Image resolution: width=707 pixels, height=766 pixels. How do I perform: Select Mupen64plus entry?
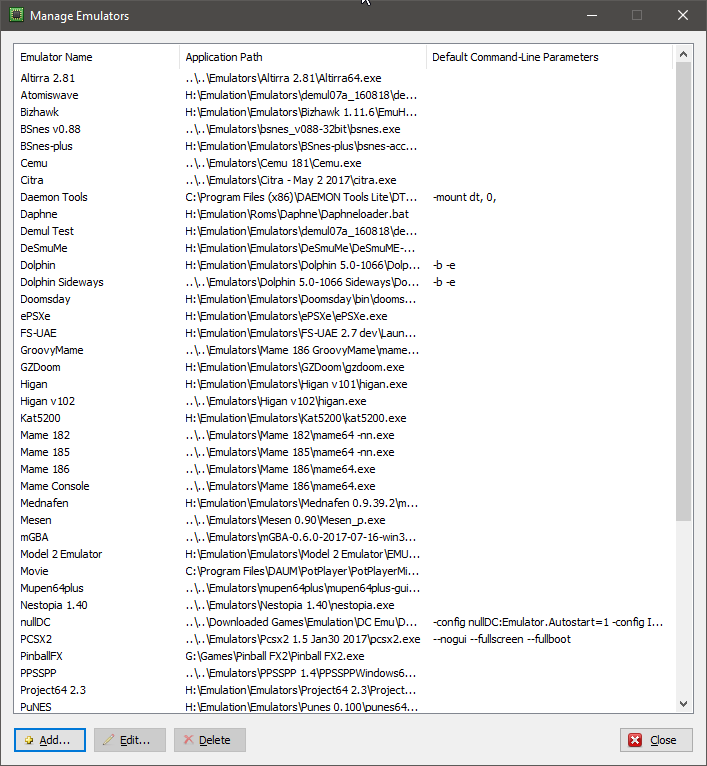tap(344, 588)
